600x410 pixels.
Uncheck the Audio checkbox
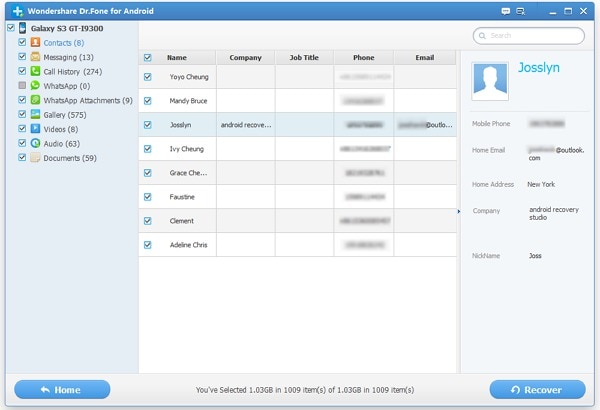click(x=22, y=143)
